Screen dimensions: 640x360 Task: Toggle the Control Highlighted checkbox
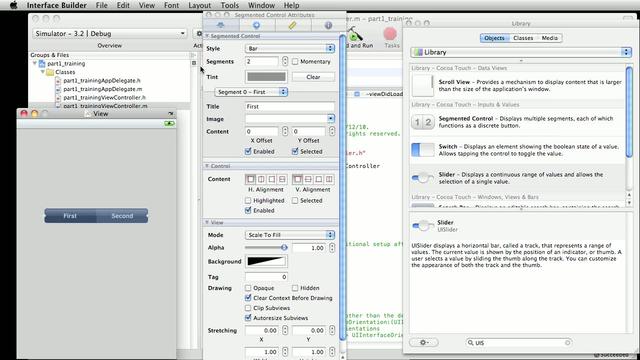click(x=248, y=200)
